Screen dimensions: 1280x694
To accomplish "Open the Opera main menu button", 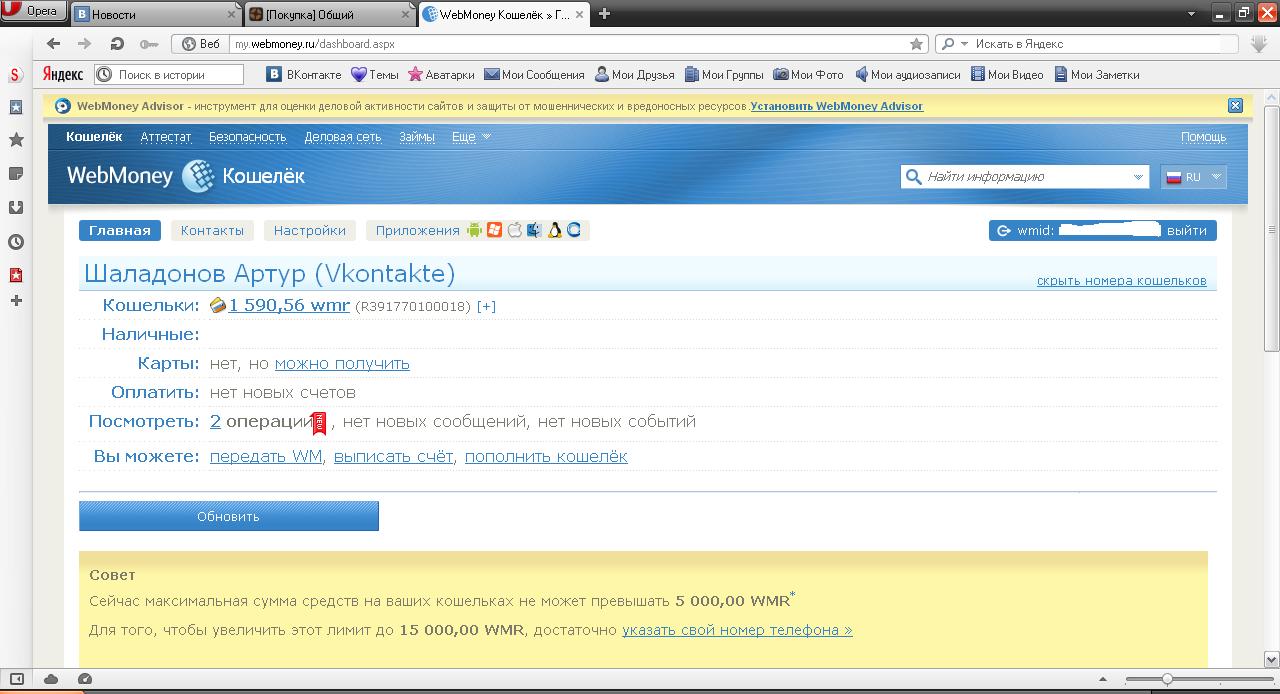I will click(33, 12).
